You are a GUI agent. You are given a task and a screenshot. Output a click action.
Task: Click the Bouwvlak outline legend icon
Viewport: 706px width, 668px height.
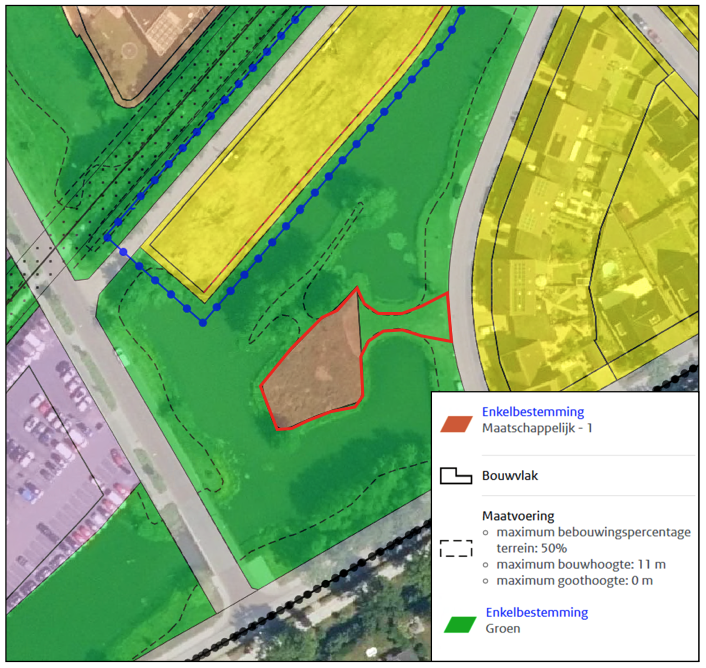click(456, 476)
